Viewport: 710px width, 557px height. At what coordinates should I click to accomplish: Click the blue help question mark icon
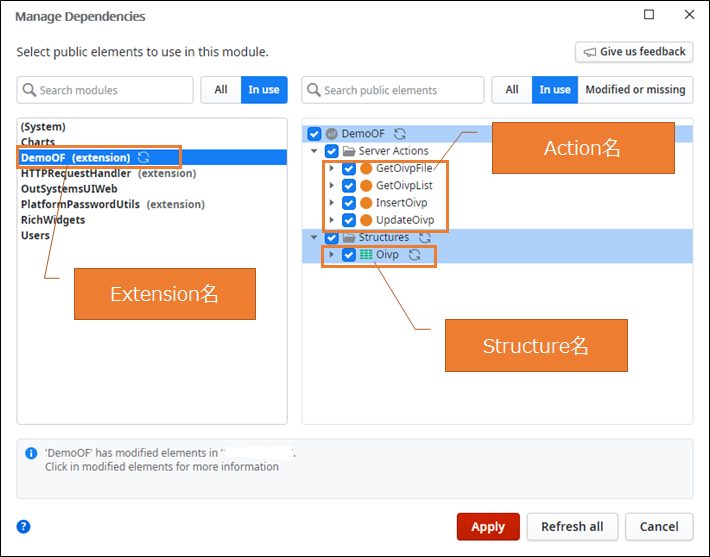(x=24, y=527)
